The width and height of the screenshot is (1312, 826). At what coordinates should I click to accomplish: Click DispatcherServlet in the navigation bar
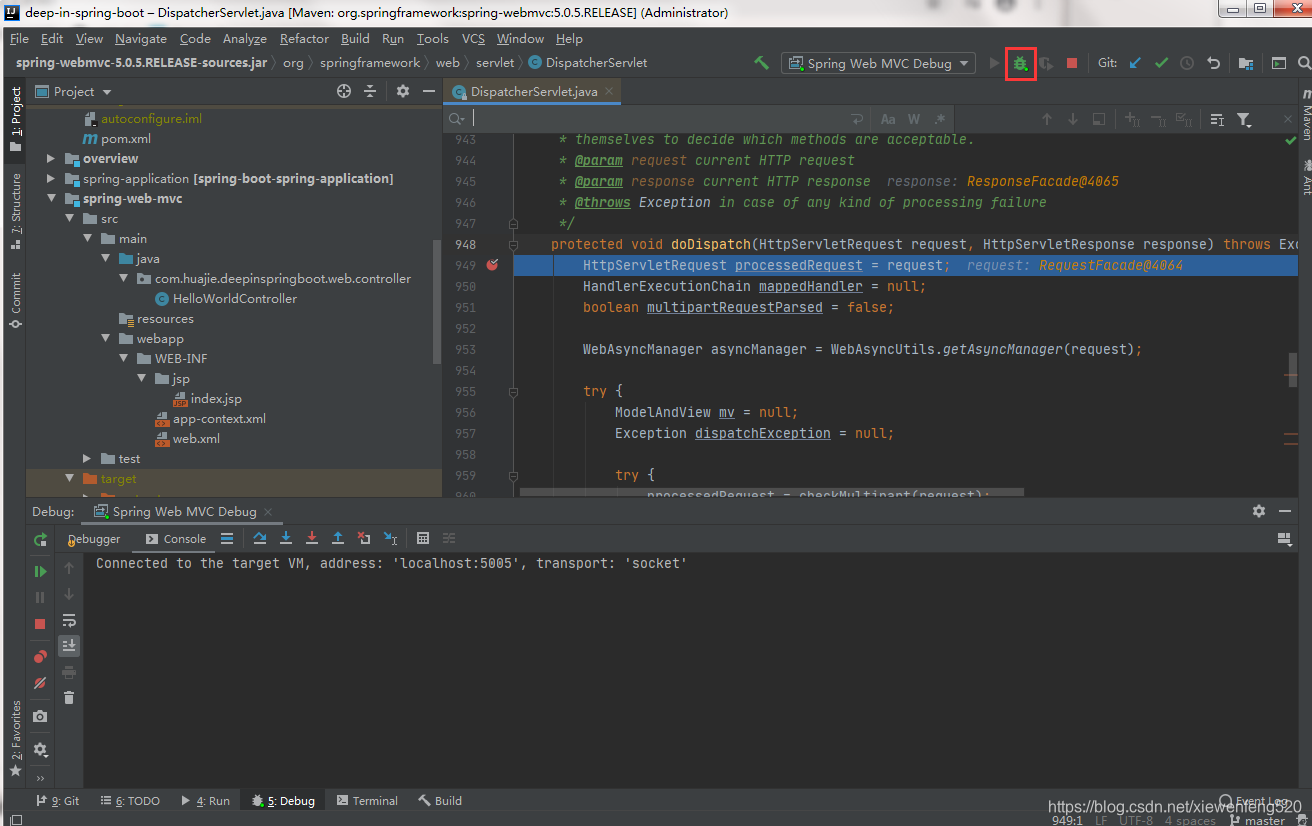[587, 62]
